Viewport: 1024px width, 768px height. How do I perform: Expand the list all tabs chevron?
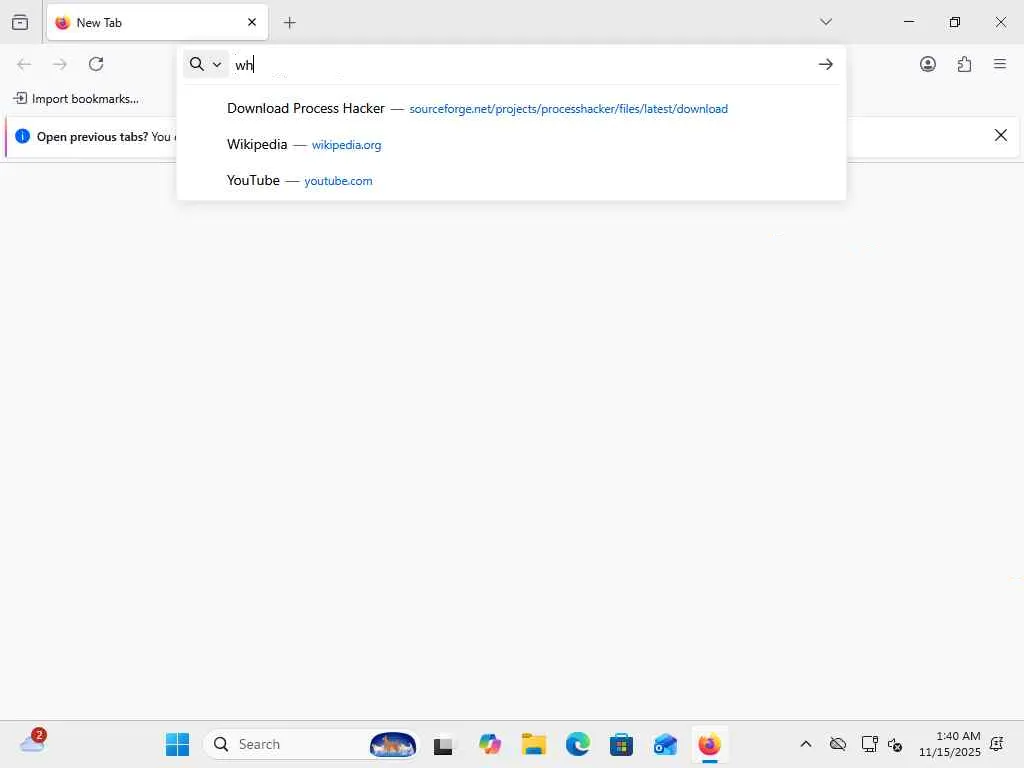coord(826,22)
